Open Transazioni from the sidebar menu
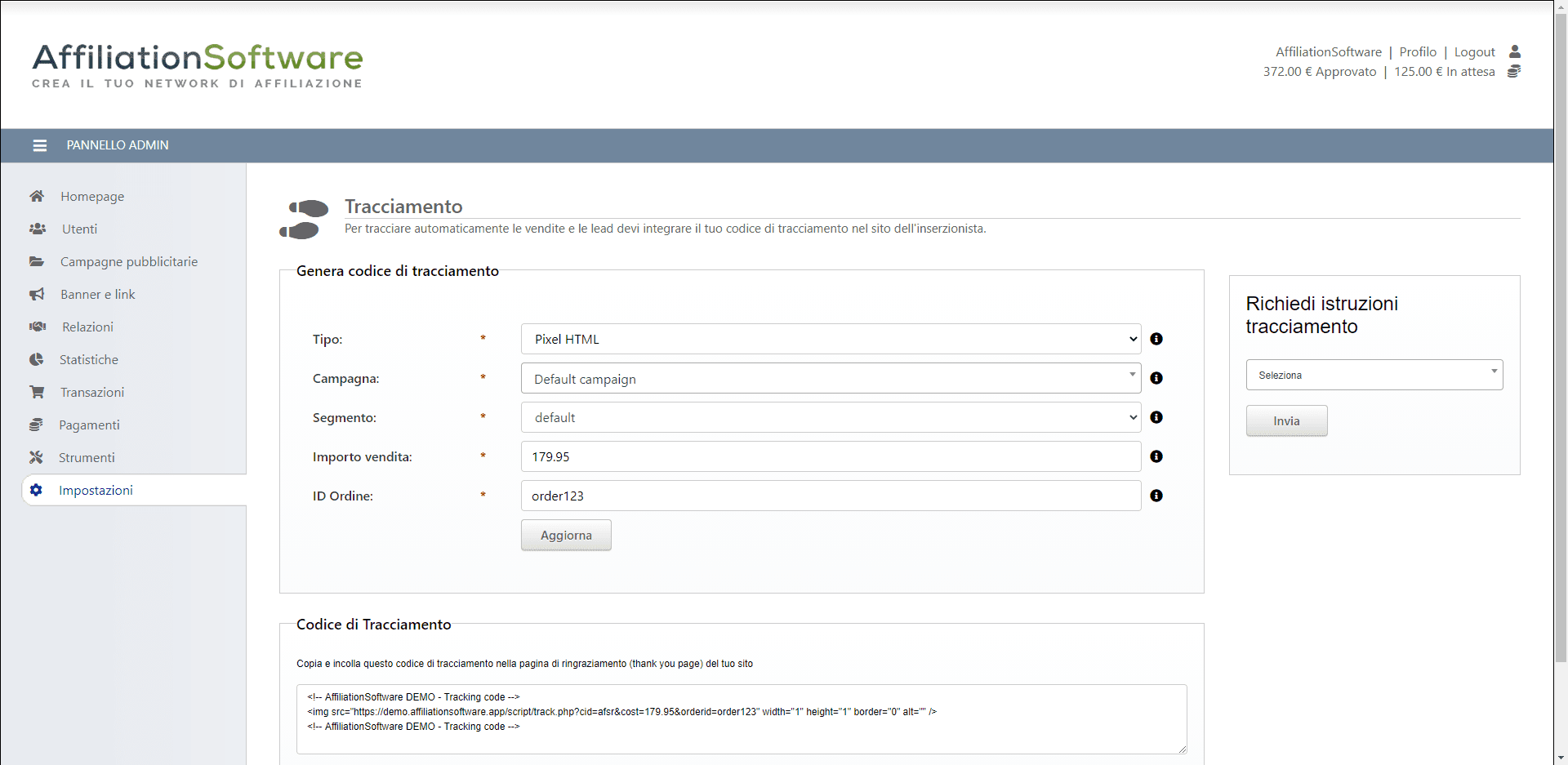Image resolution: width=1568 pixels, height=765 pixels. pyautogui.click(x=91, y=392)
